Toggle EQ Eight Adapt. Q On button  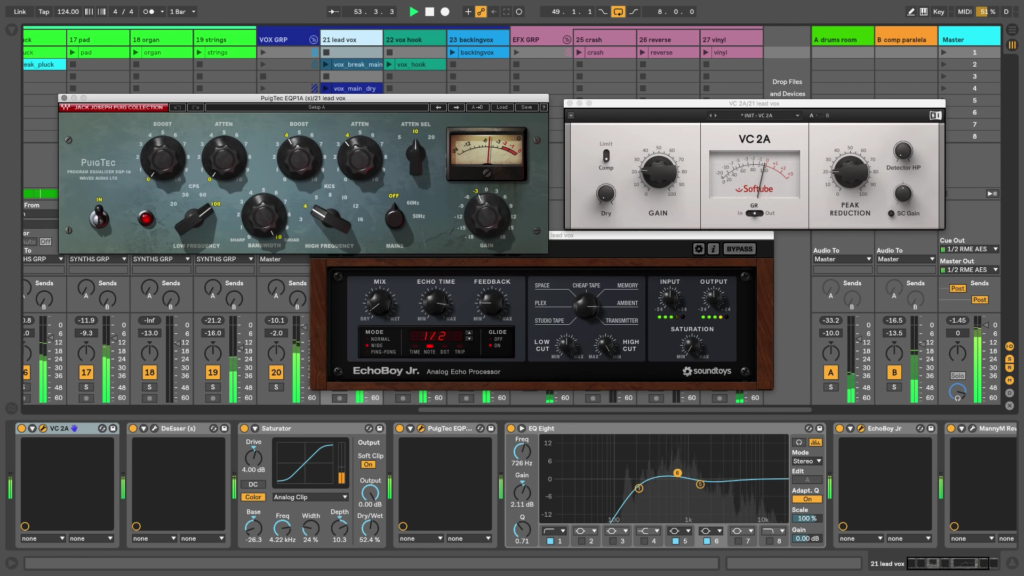pos(807,500)
